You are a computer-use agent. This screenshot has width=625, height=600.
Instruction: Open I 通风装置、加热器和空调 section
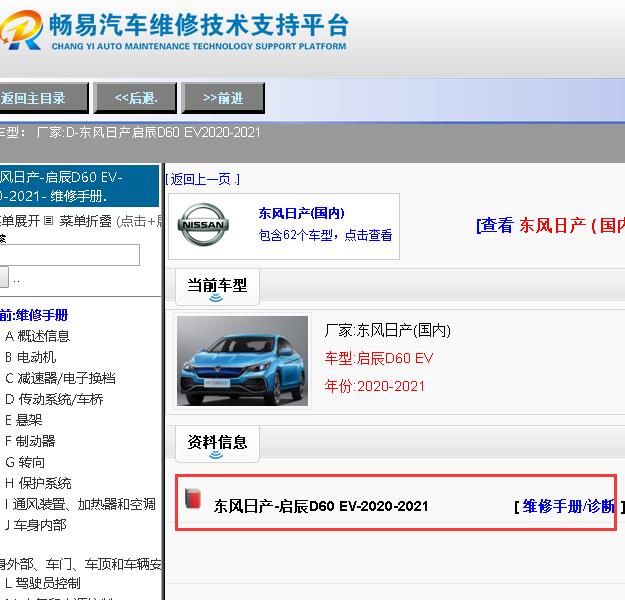coord(80,504)
